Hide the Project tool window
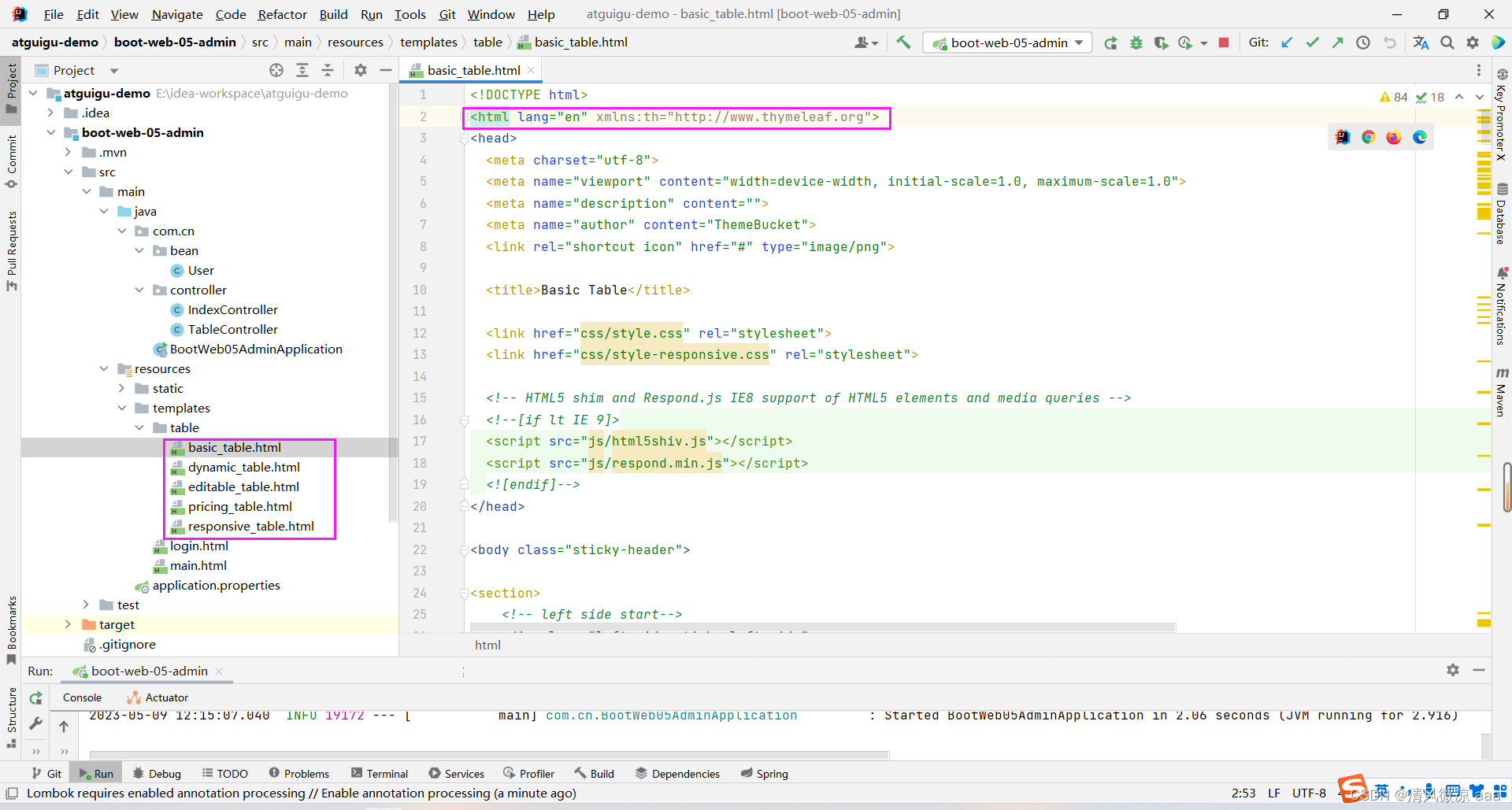The height and width of the screenshot is (810, 1512). [386, 70]
